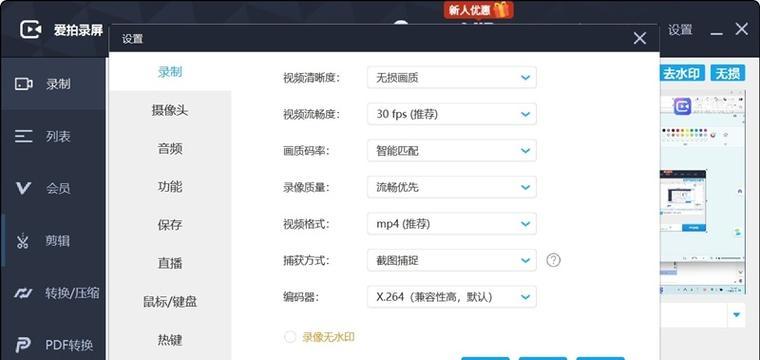Click the 新人优惠 gift badge
The height and width of the screenshot is (360, 760).
(x=478, y=9)
